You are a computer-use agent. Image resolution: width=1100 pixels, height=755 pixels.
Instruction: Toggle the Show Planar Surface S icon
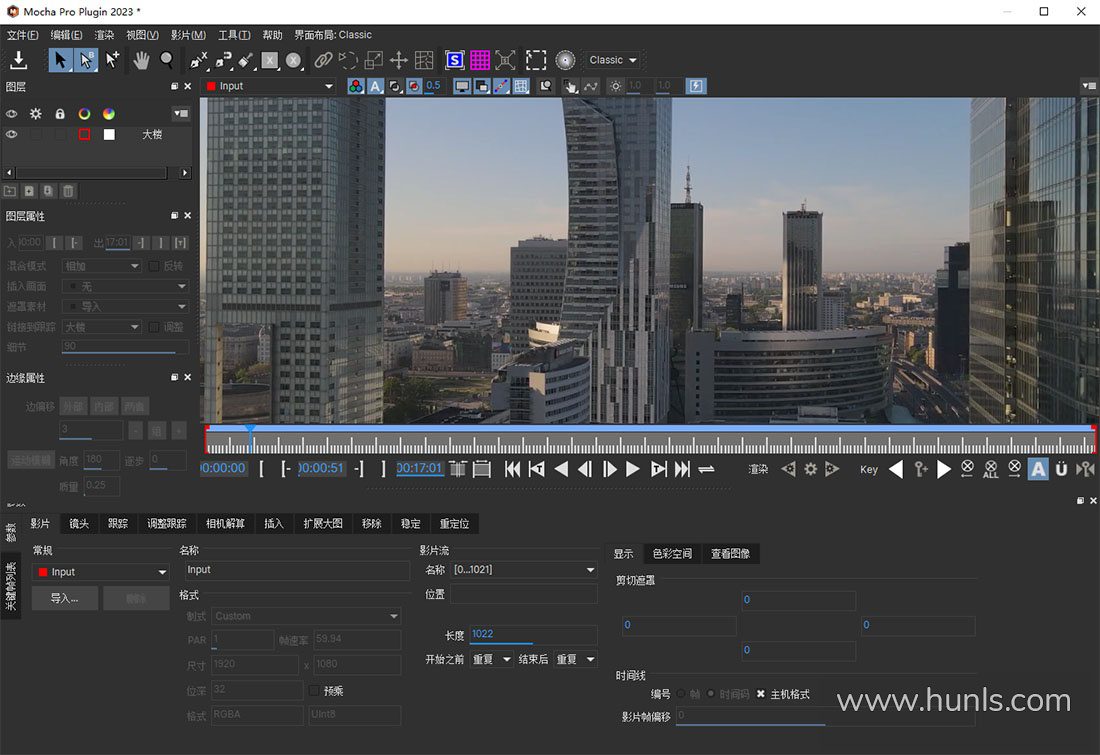click(x=455, y=60)
